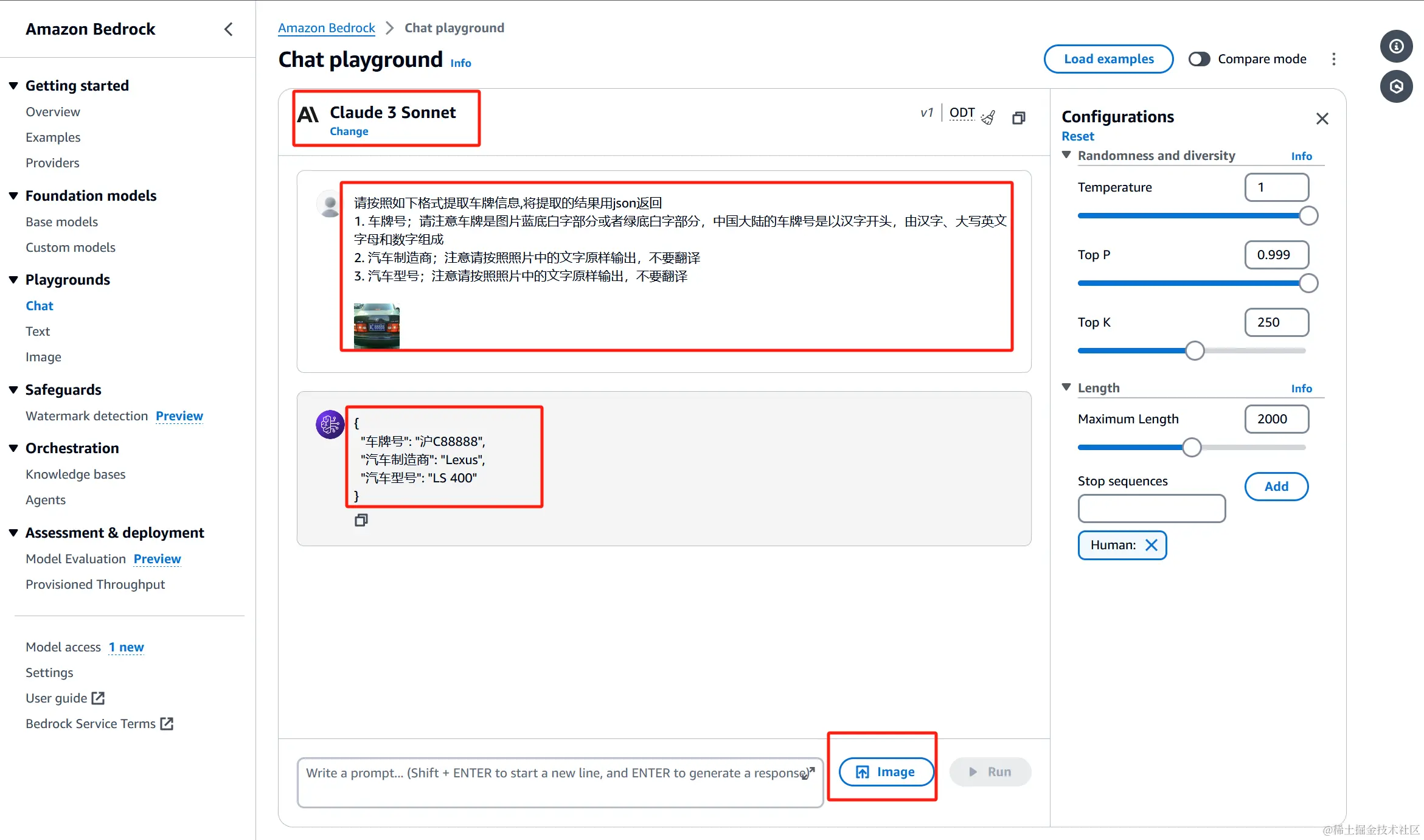Copy the JSON response with the copy icon

tap(361, 520)
